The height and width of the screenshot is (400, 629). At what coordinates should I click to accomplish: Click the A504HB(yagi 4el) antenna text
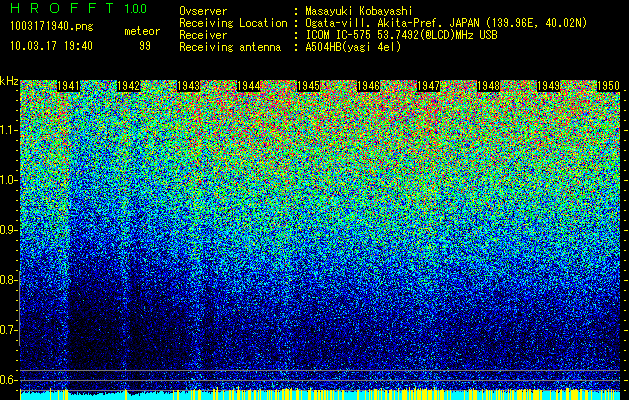point(353,47)
